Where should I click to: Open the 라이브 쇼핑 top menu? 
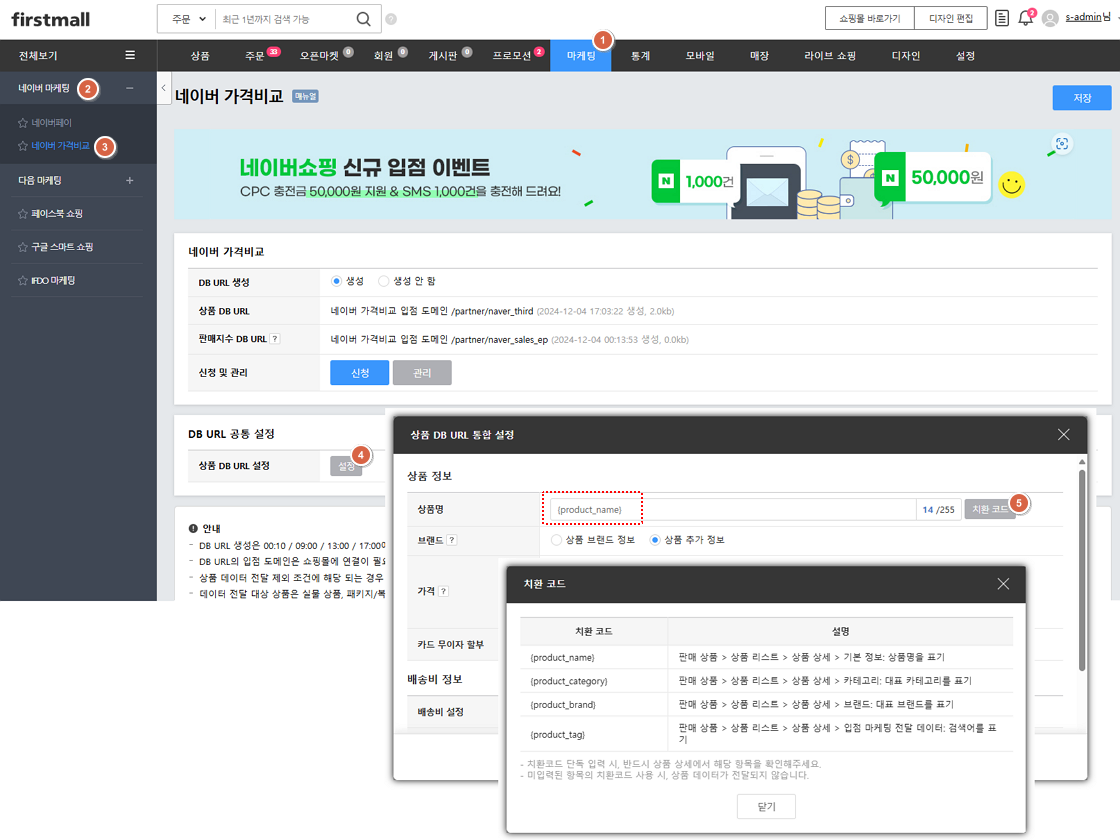click(x=830, y=56)
